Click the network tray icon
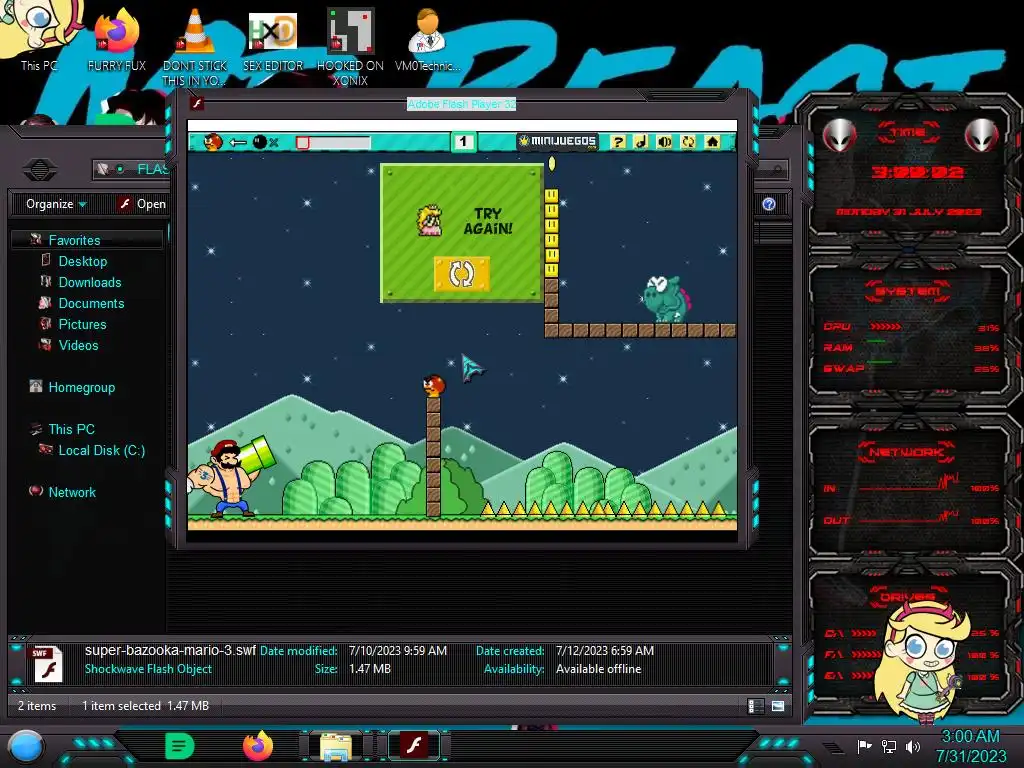The height and width of the screenshot is (768, 1024). [x=889, y=746]
